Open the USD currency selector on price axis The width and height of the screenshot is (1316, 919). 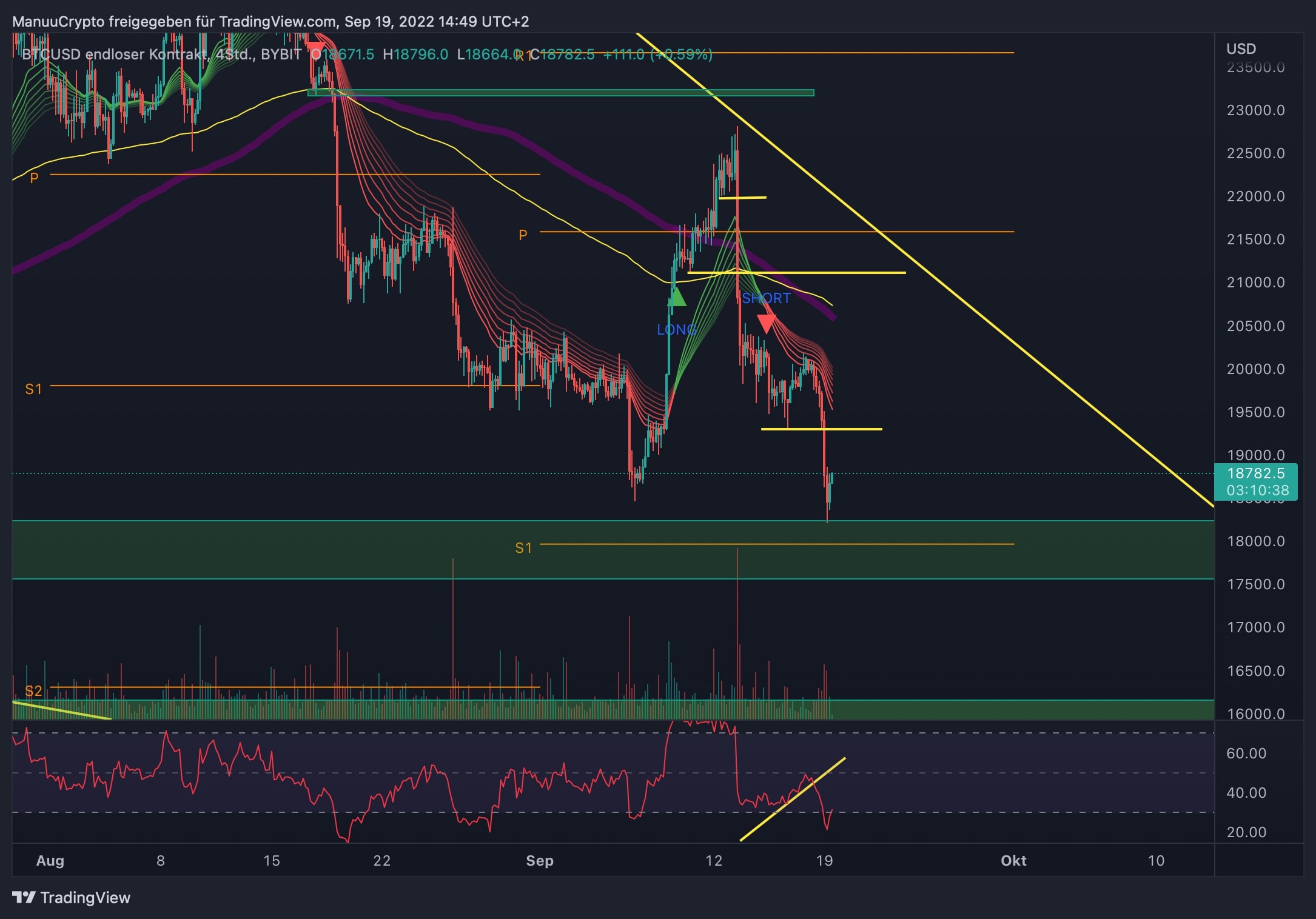pyautogui.click(x=1241, y=48)
